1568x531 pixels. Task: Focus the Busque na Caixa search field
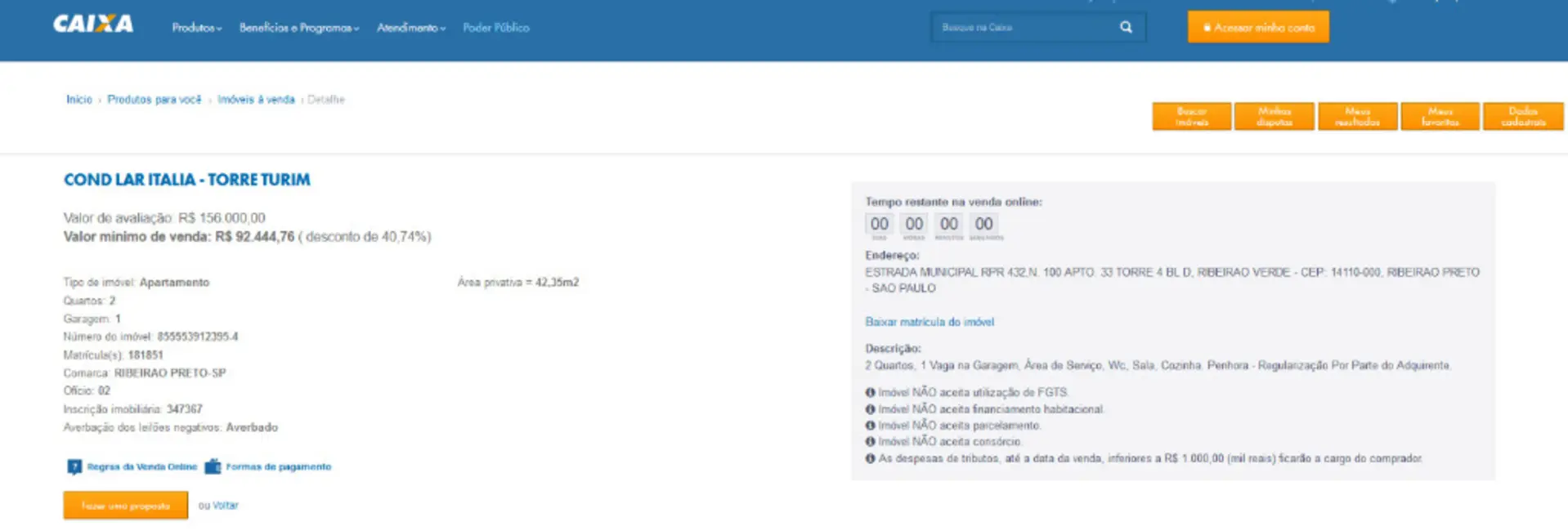1024,27
